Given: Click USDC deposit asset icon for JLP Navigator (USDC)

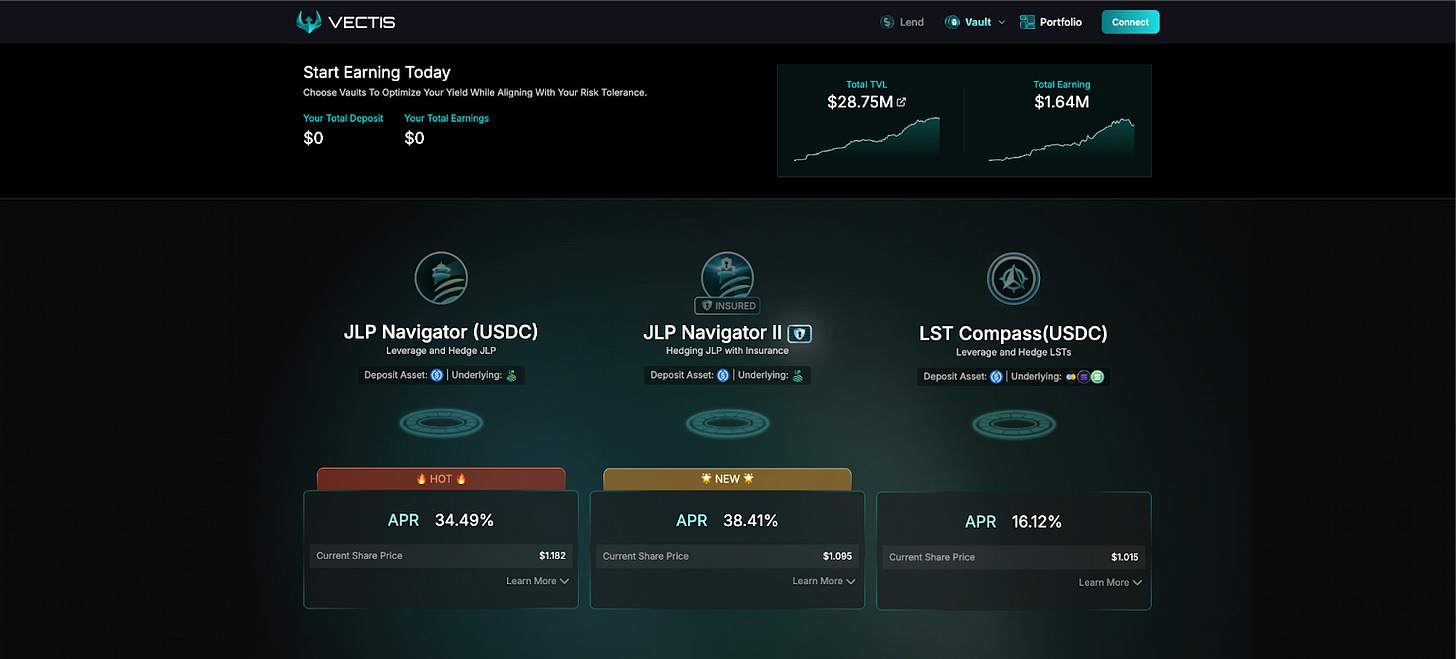Looking at the screenshot, I should [x=437, y=376].
